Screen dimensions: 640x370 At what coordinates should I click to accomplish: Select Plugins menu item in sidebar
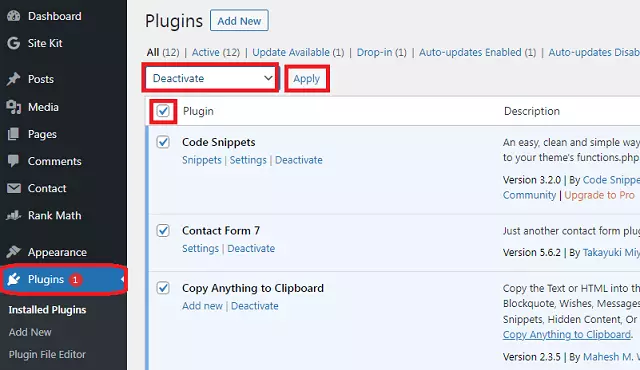coord(63,279)
